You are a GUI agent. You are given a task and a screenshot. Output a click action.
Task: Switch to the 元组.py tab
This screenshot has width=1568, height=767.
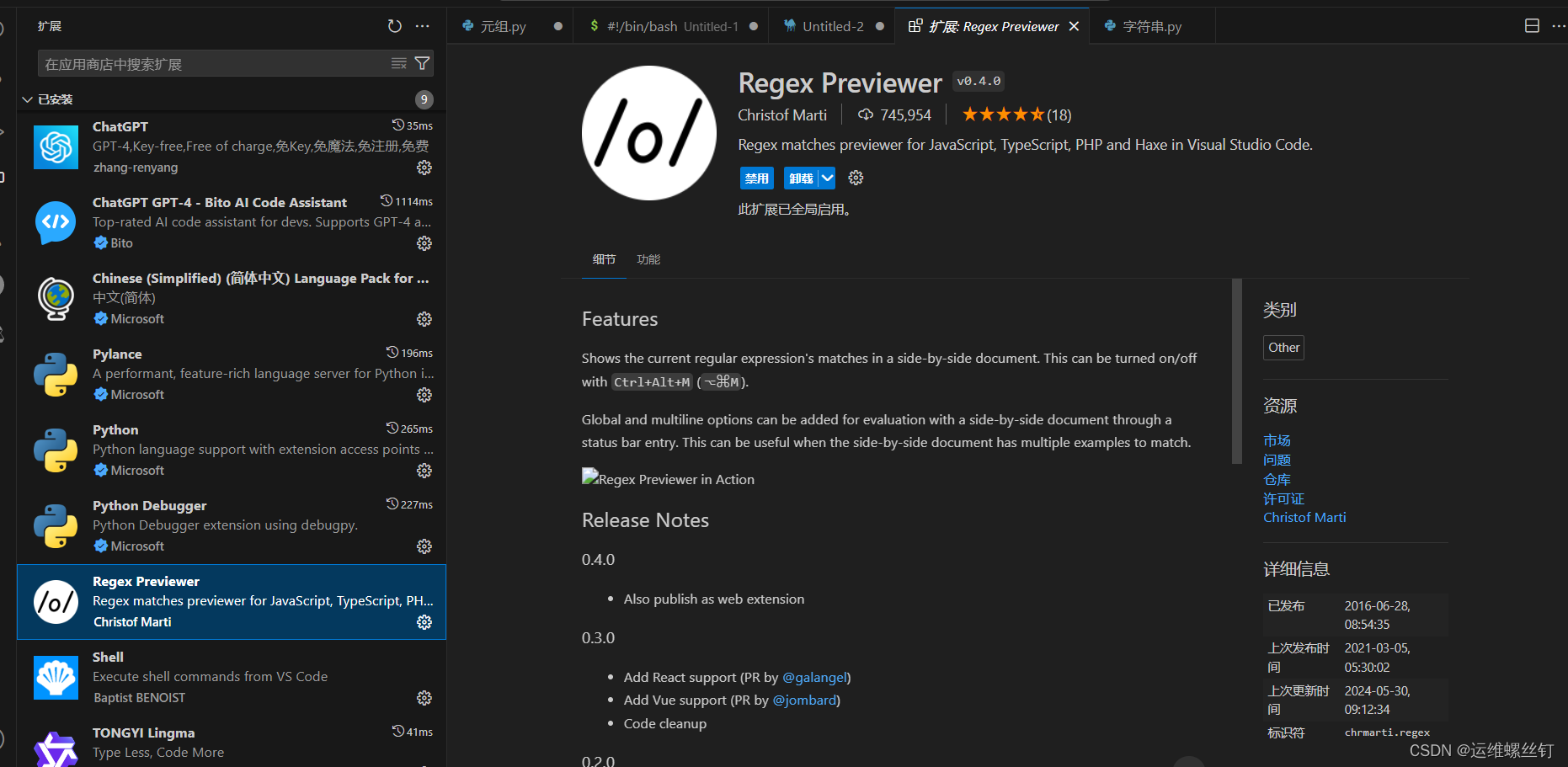[510, 26]
